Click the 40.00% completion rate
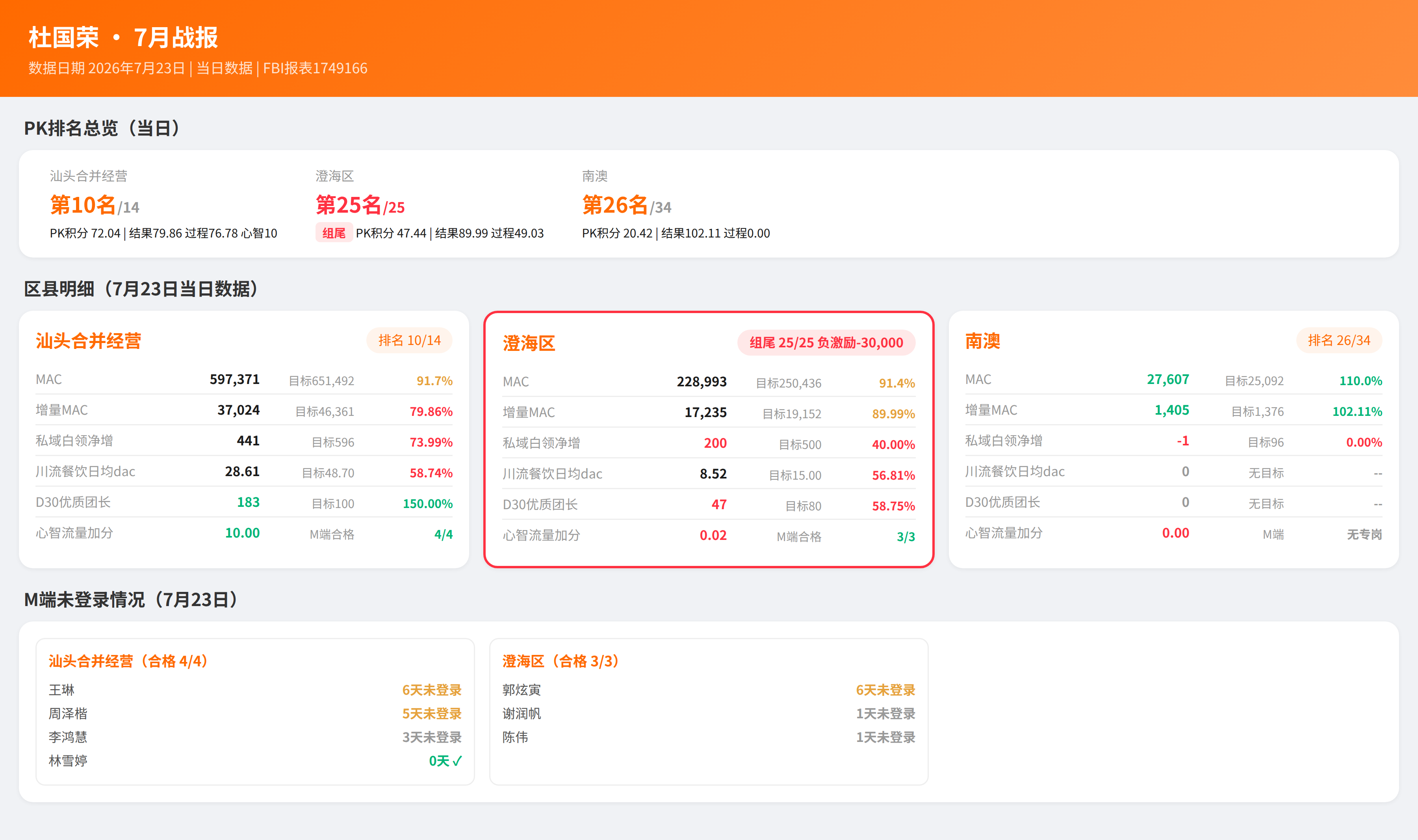 click(893, 444)
